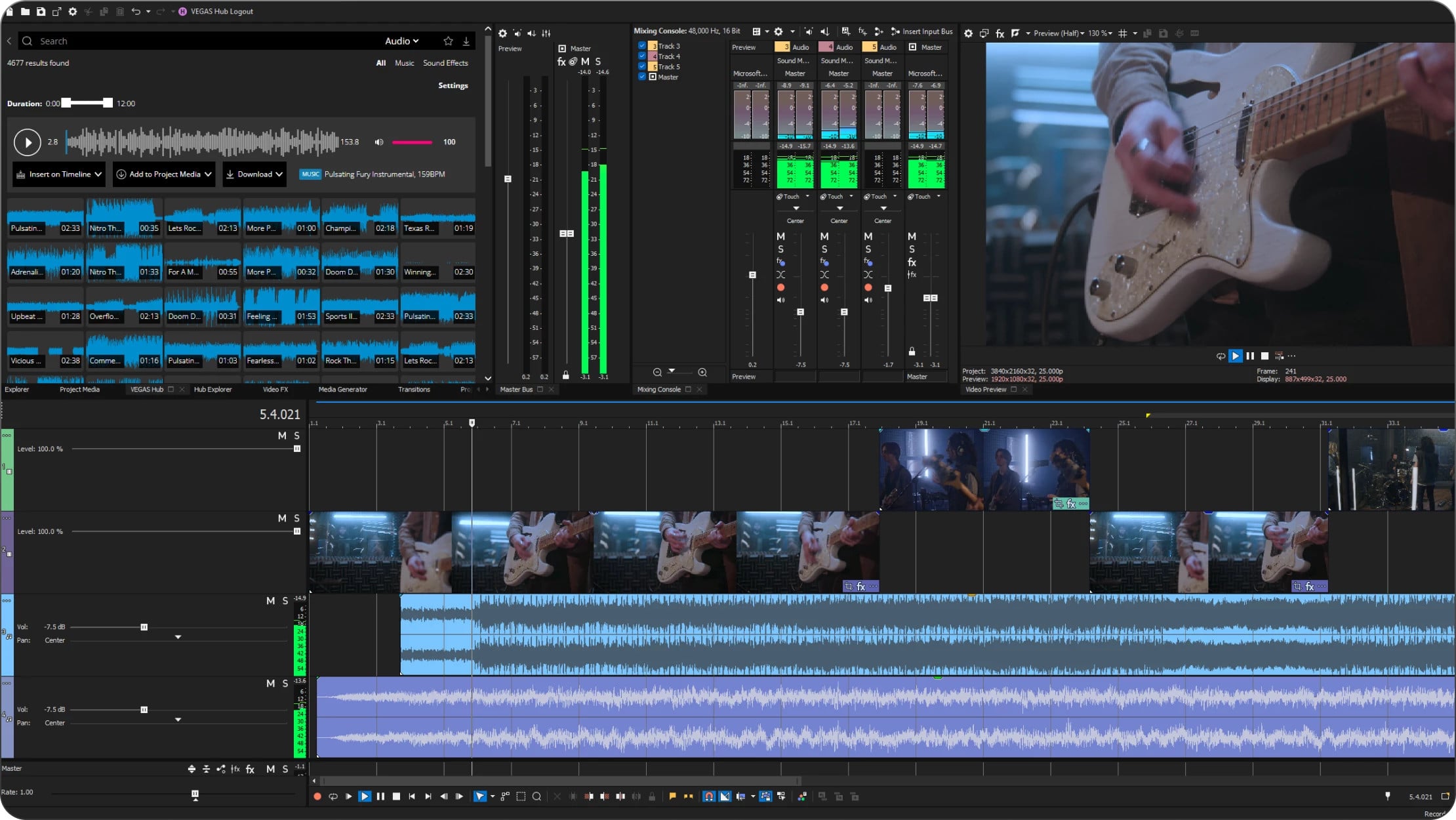Uncheck the Track 5 checkbox in Mixing Console
This screenshot has width=1456, height=820.
click(642, 66)
